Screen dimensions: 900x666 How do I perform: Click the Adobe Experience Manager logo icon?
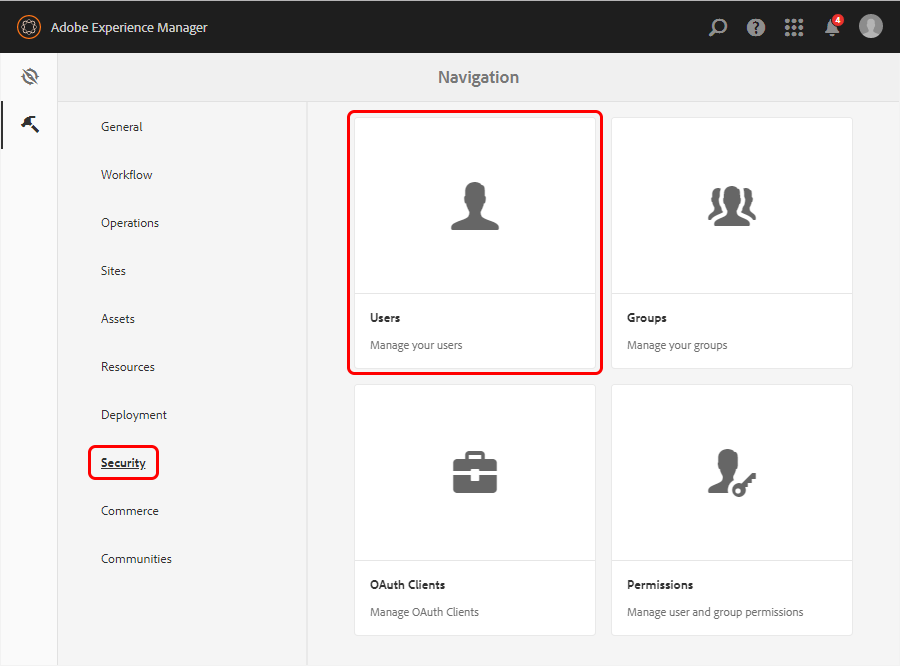click(x=29, y=27)
